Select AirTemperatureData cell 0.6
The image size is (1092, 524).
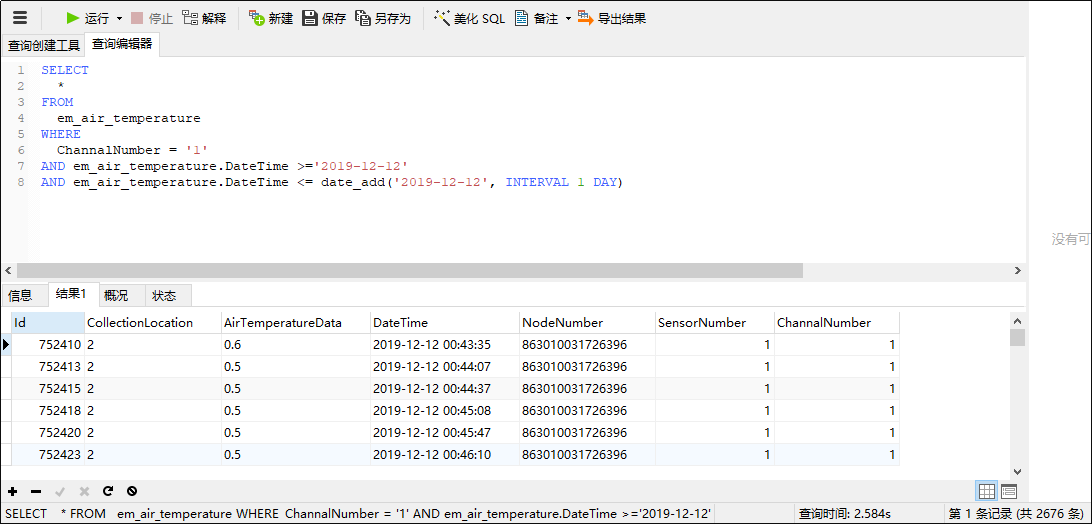(295, 344)
